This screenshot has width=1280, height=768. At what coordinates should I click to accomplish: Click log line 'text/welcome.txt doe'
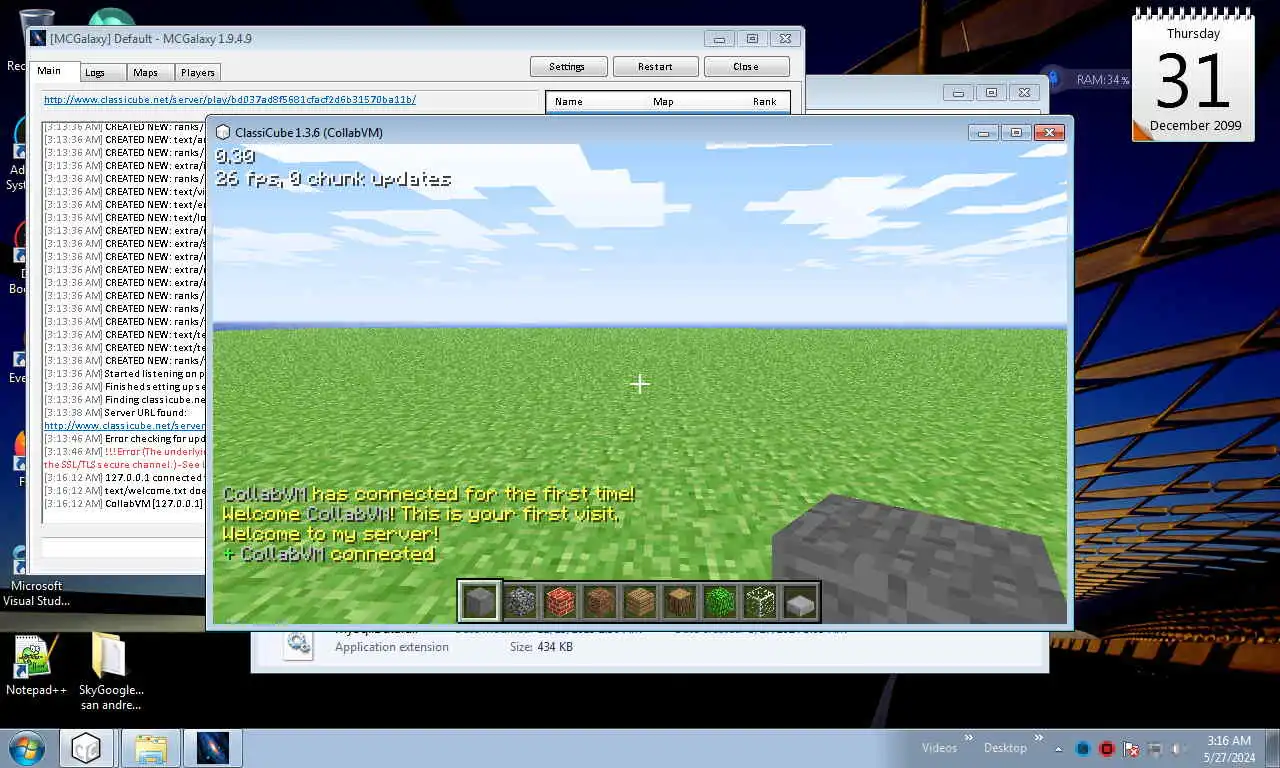(124, 490)
